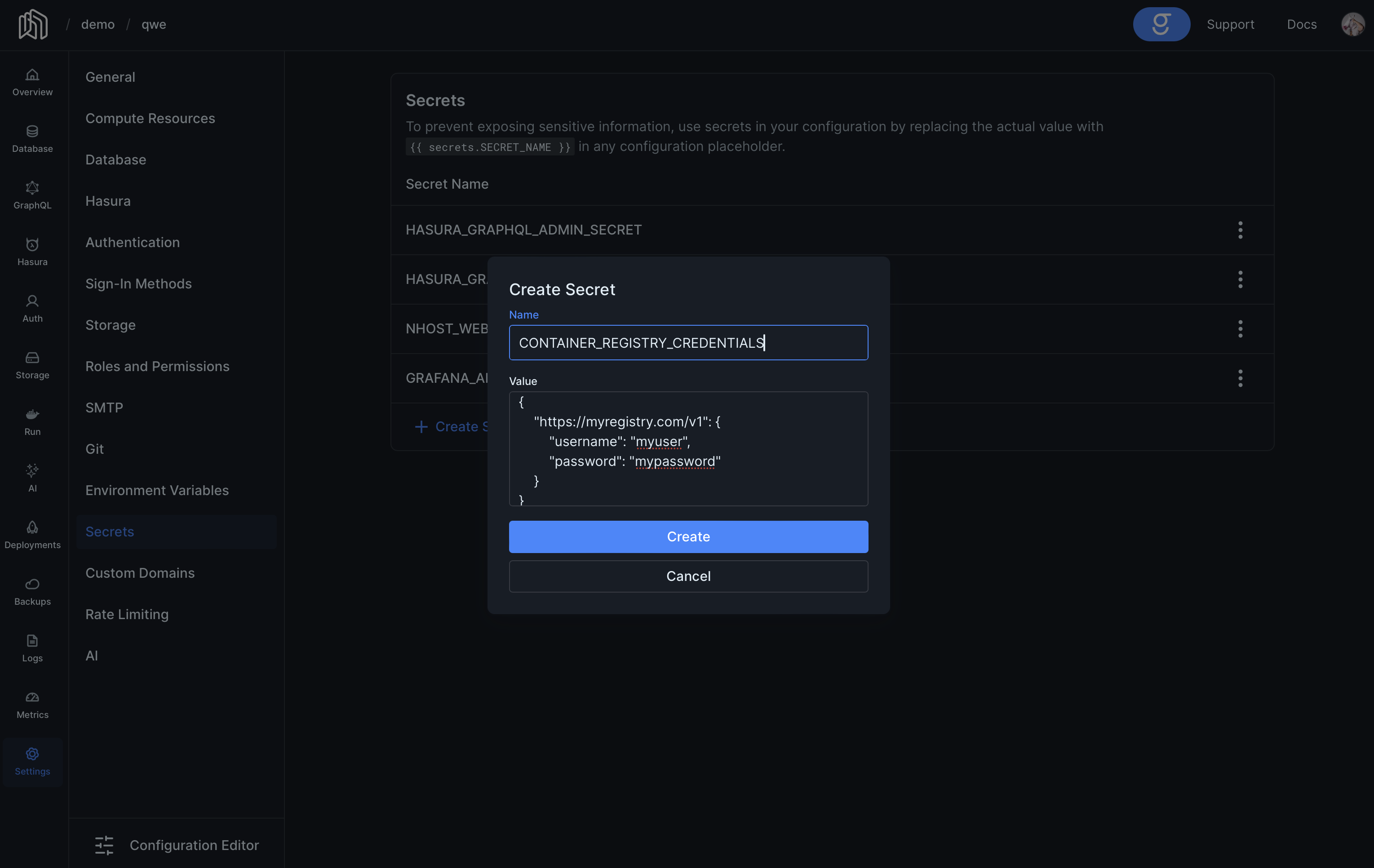Open Custom Domains settings section

click(x=140, y=573)
